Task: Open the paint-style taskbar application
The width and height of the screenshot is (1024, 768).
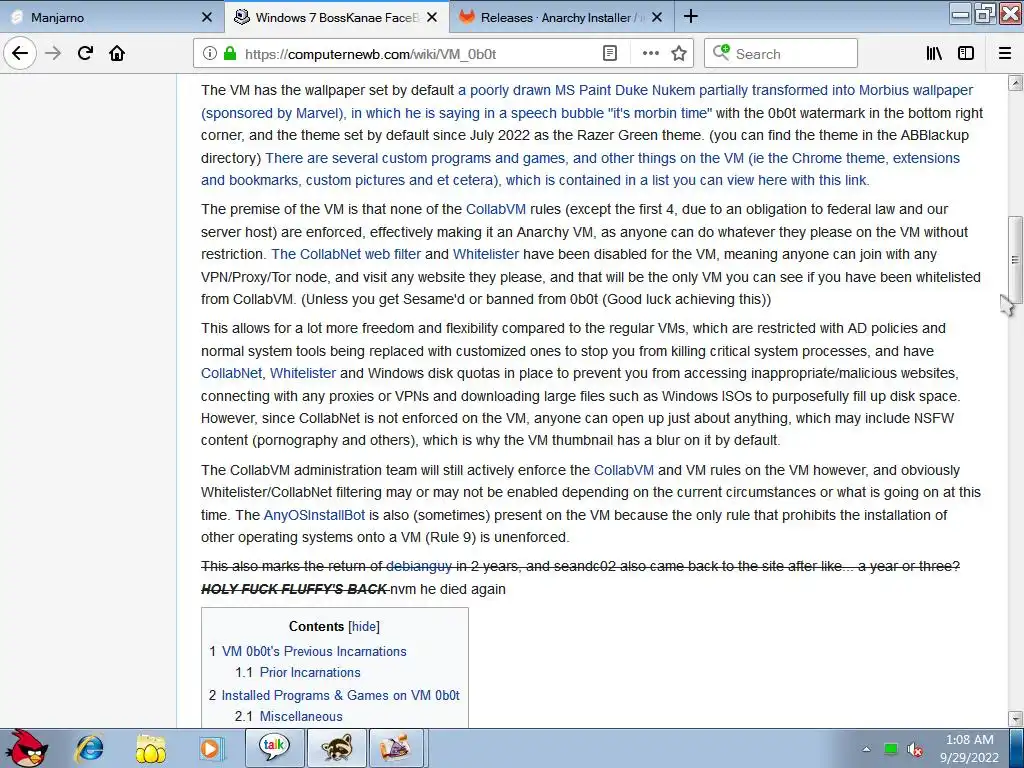Action: click(397, 748)
